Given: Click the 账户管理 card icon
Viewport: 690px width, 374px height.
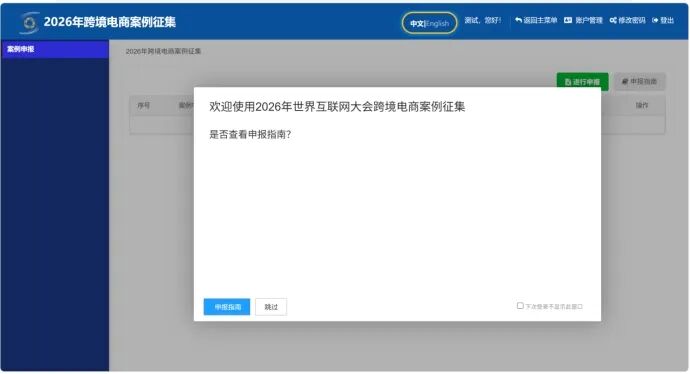Looking at the screenshot, I should 568,20.
